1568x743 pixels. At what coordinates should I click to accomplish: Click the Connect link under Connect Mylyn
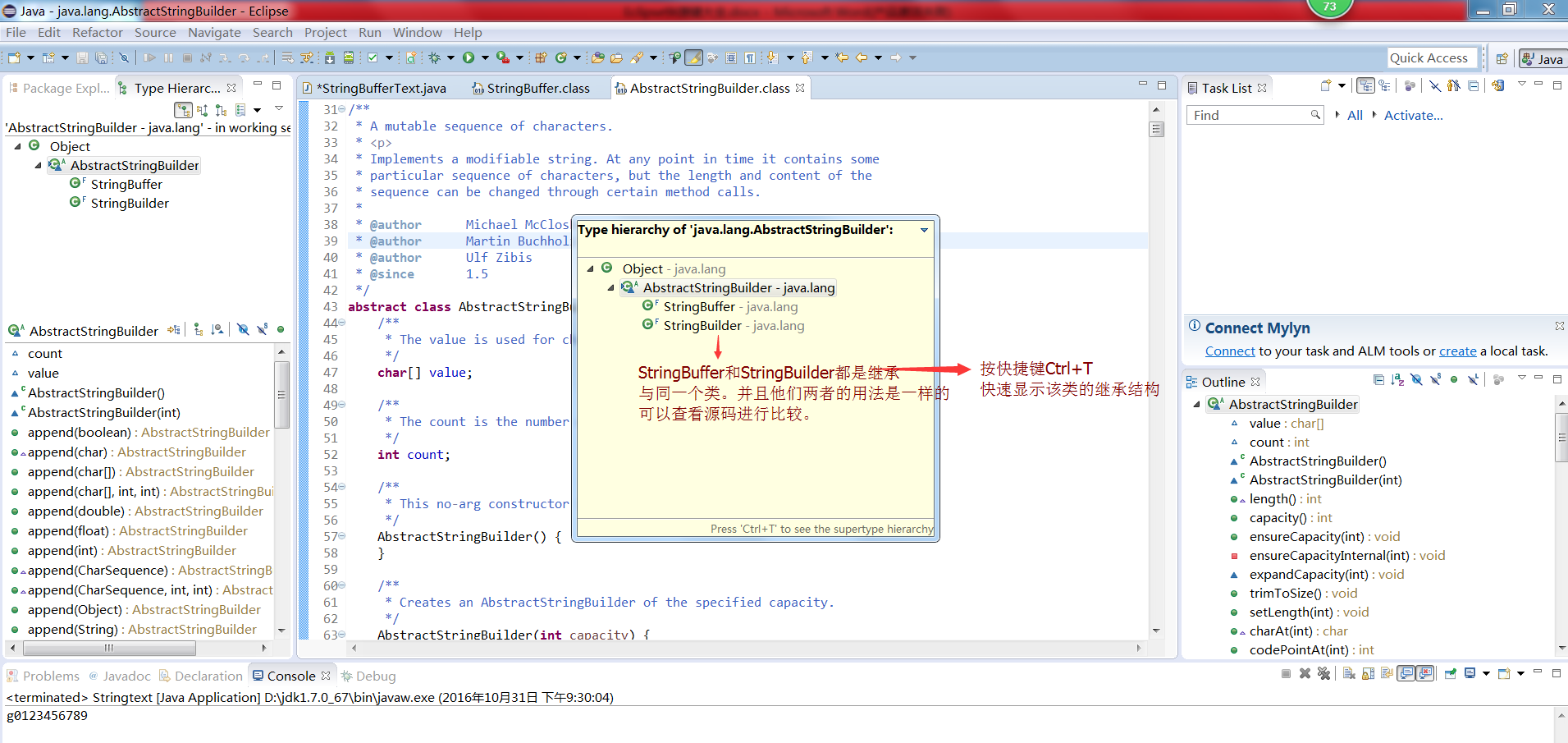1230,351
